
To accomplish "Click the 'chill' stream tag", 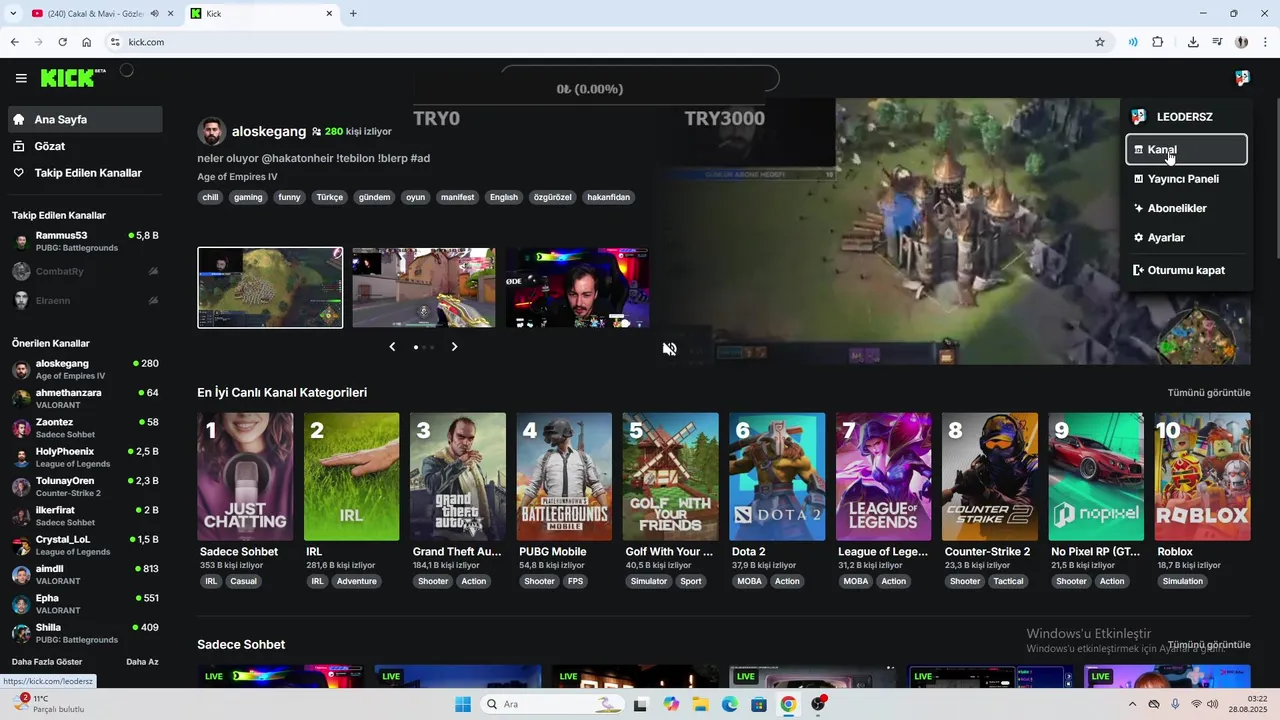I will pyautogui.click(x=210, y=197).
